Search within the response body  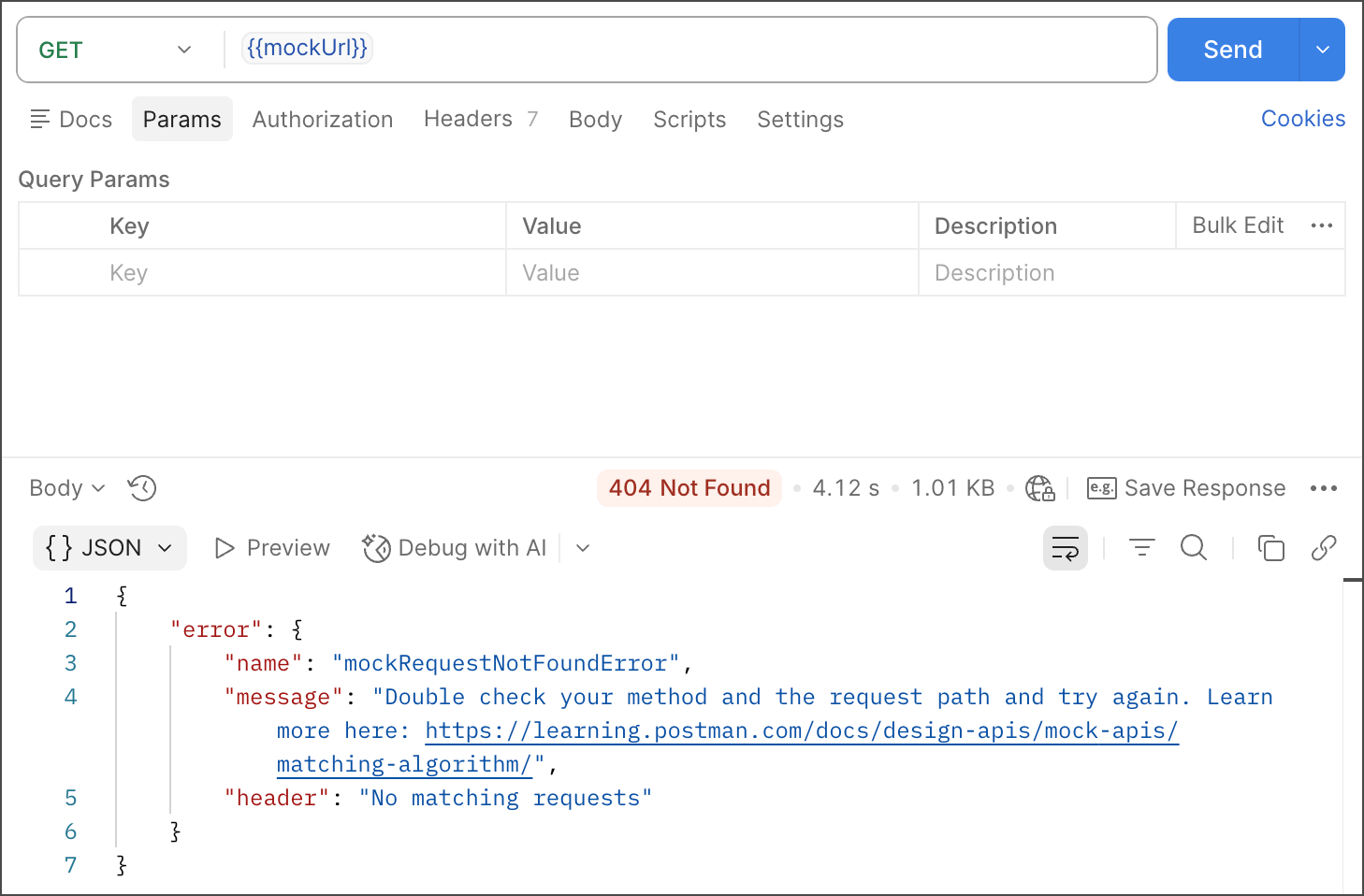pyautogui.click(x=1194, y=548)
